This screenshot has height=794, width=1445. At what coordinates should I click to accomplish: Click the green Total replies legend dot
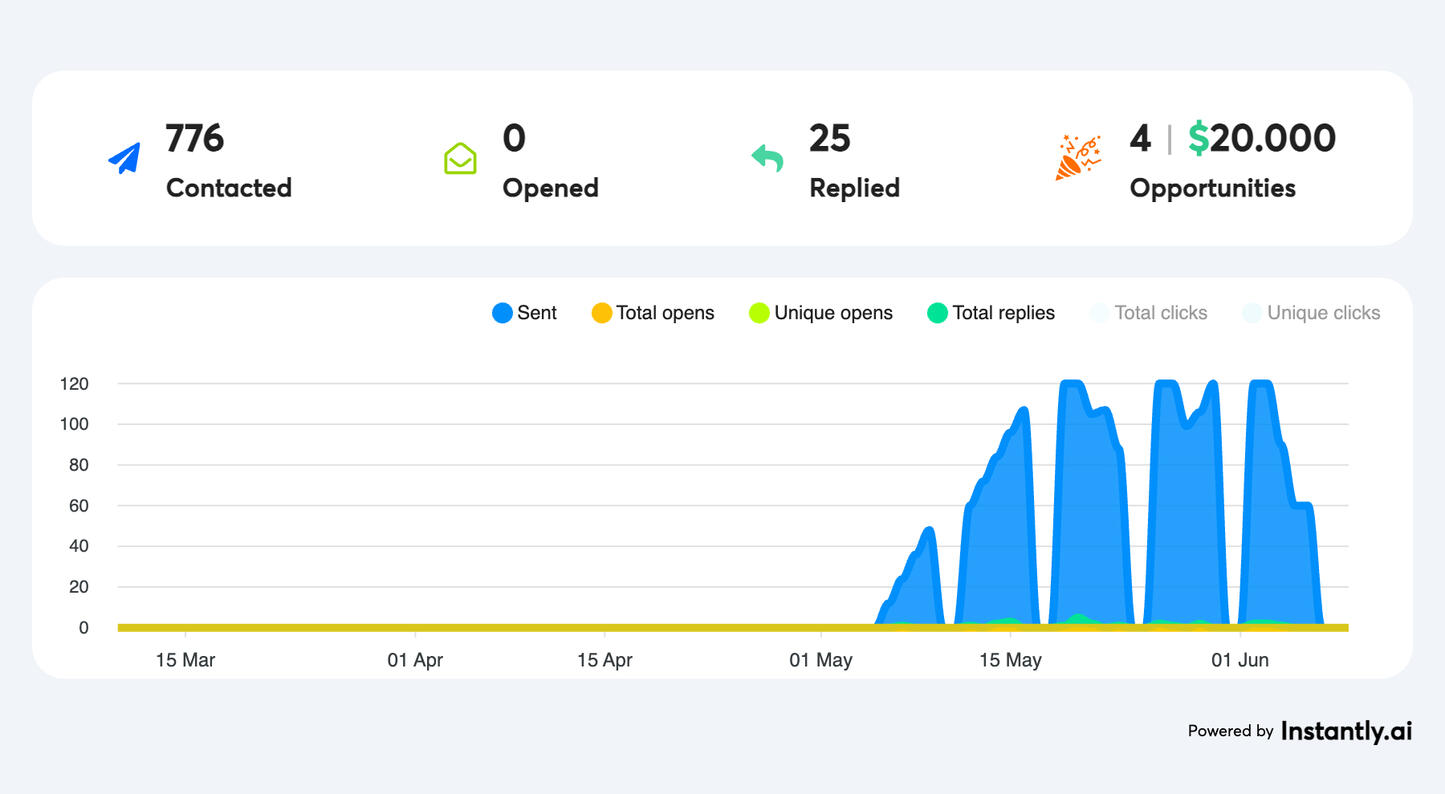pyautogui.click(x=937, y=313)
